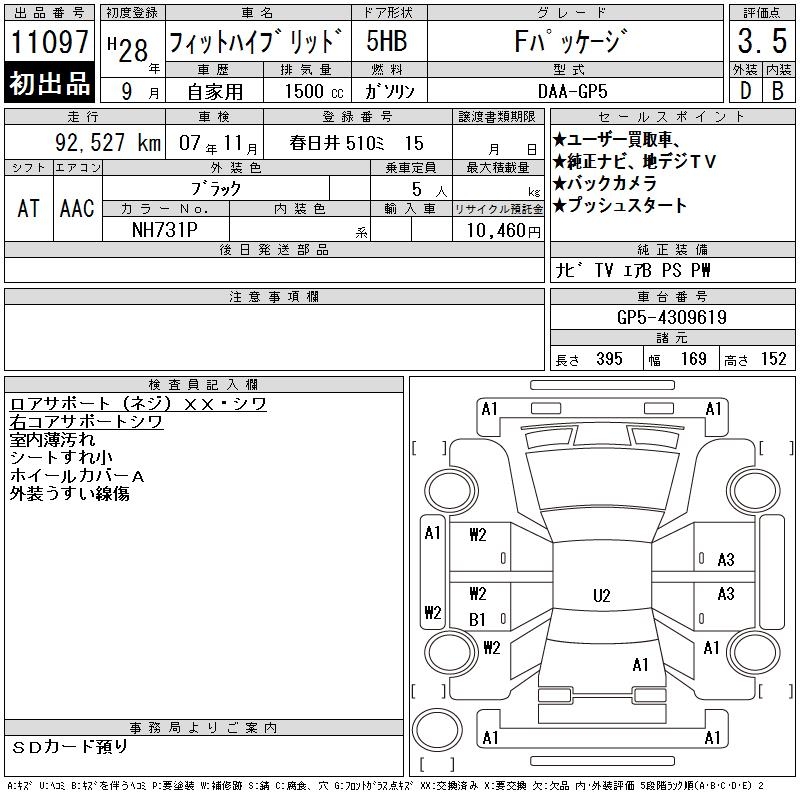Click the model code DAA-GP5
The width and height of the screenshot is (800, 800).
point(572,91)
